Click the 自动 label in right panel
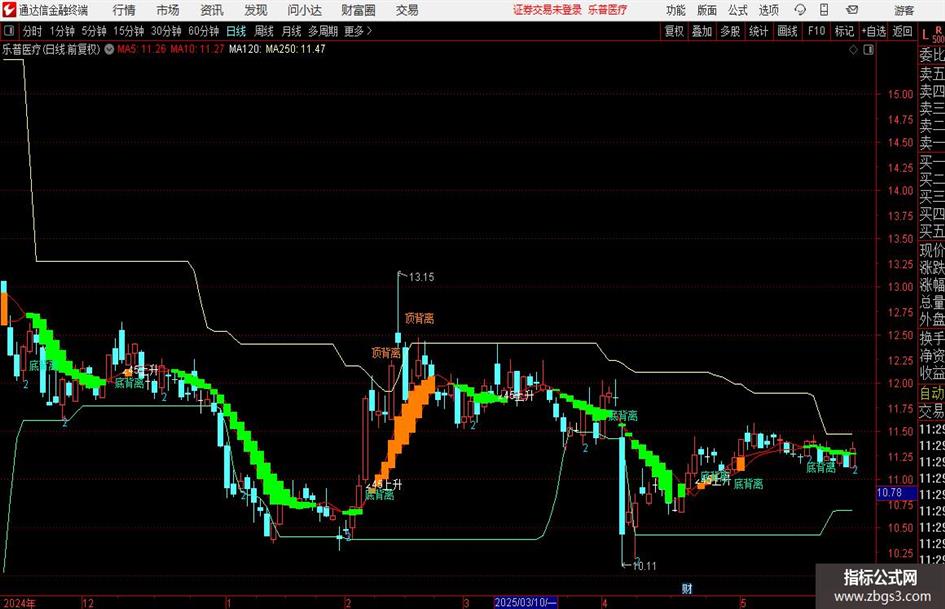This screenshot has height=609, width=945. click(932, 393)
